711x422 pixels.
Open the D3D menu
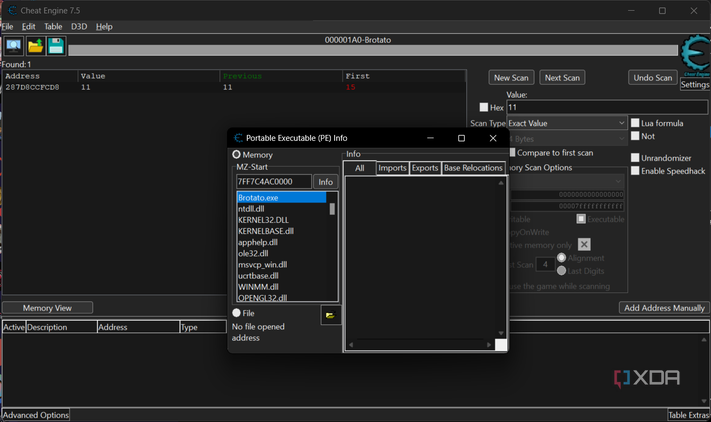[79, 26]
